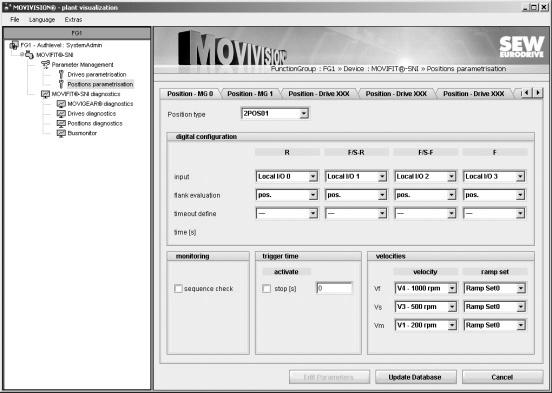This screenshot has height=393, width=552.
Task: Click the right tab scroll arrow
Action: coord(538,93)
